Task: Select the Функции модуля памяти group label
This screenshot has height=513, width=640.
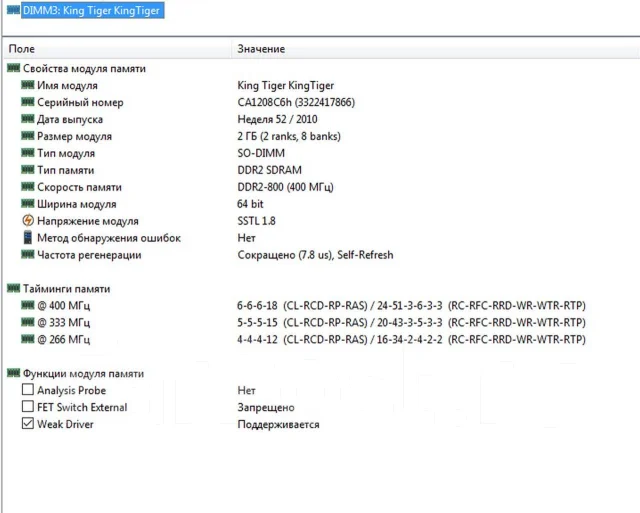Action: [83, 374]
